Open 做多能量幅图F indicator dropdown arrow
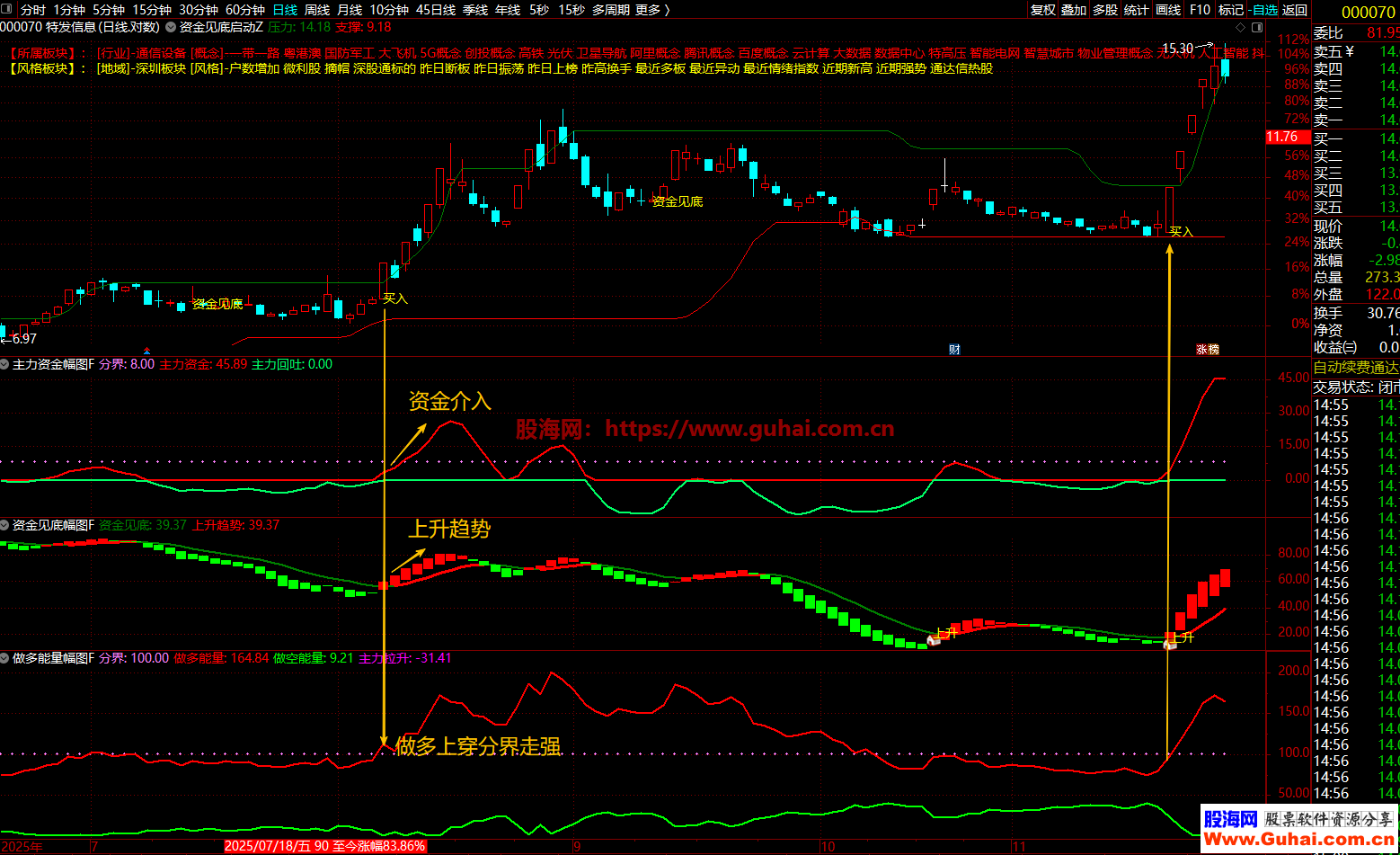The height and width of the screenshot is (855, 1400). (5, 658)
